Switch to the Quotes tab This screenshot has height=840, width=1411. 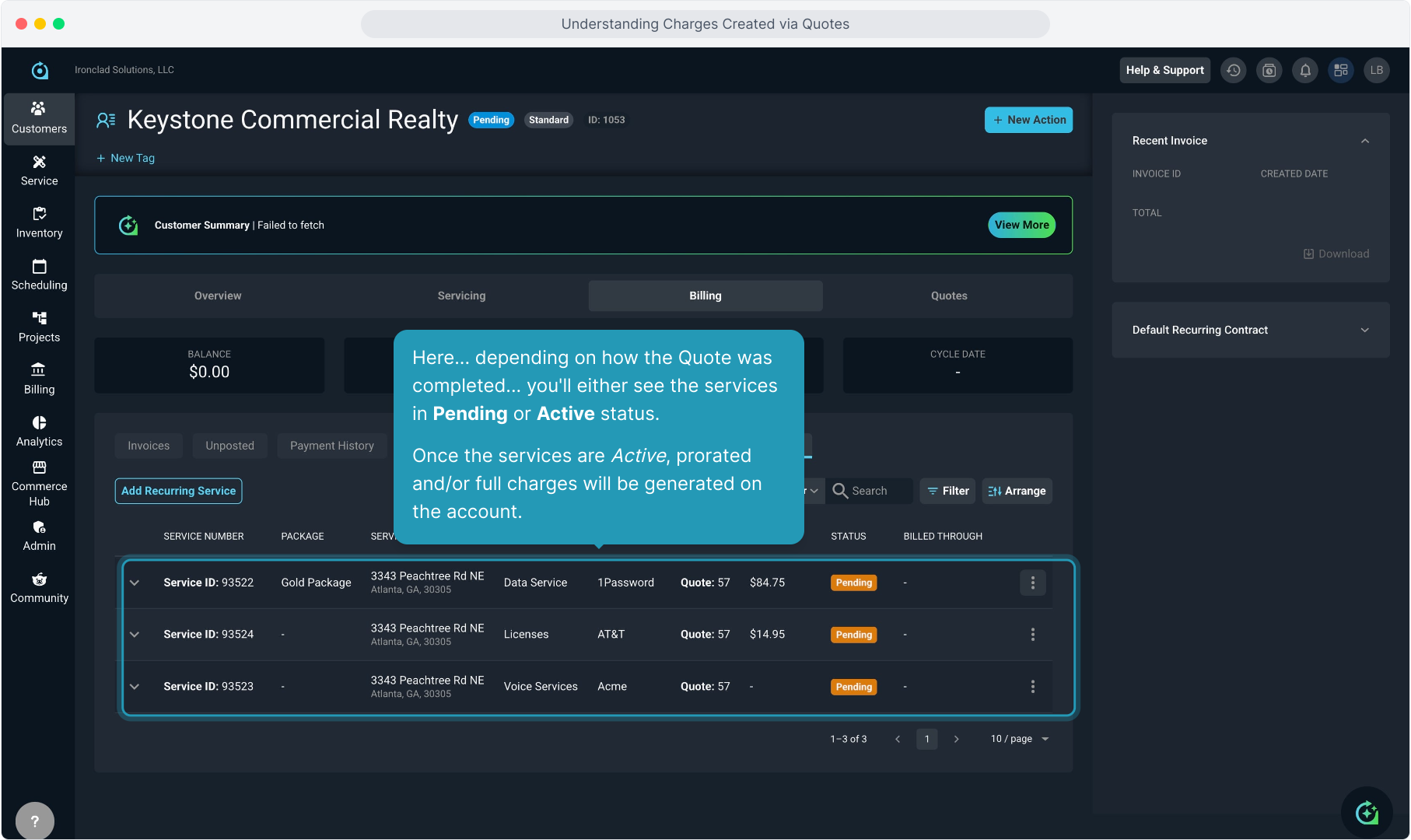(949, 296)
